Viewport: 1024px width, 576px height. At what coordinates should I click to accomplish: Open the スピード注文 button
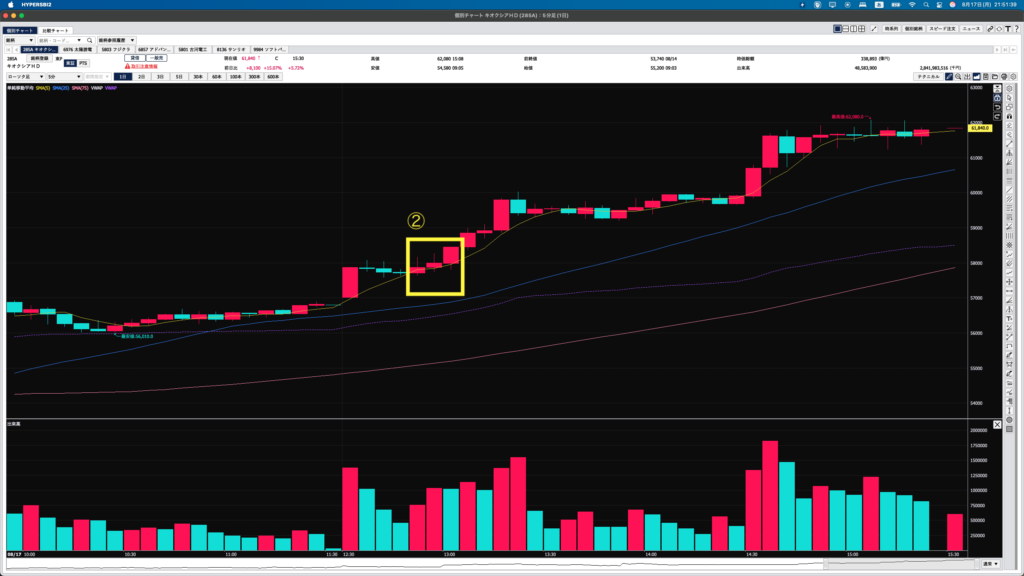coord(942,29)
